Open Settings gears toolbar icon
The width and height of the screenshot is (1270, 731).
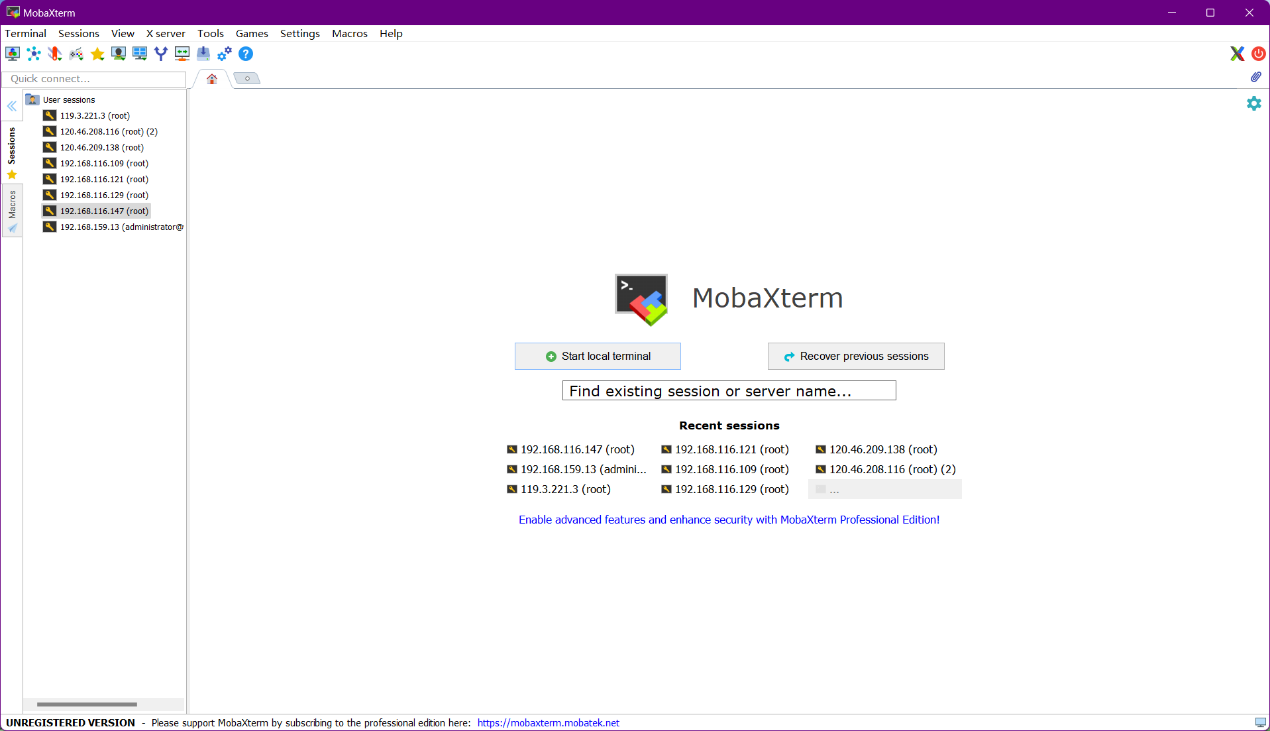coord(224,53)
